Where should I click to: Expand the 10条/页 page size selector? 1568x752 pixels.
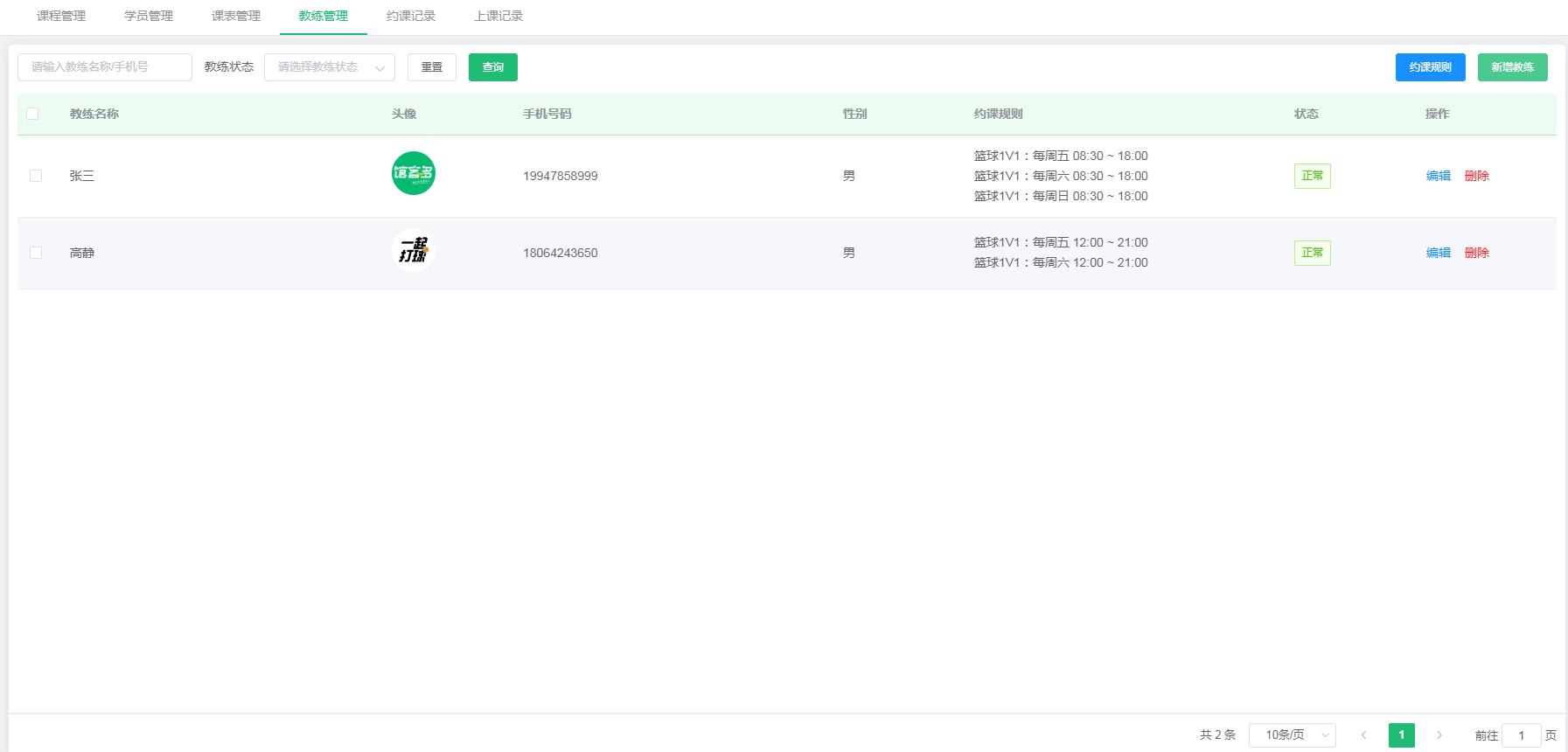tap(1292, 735)
